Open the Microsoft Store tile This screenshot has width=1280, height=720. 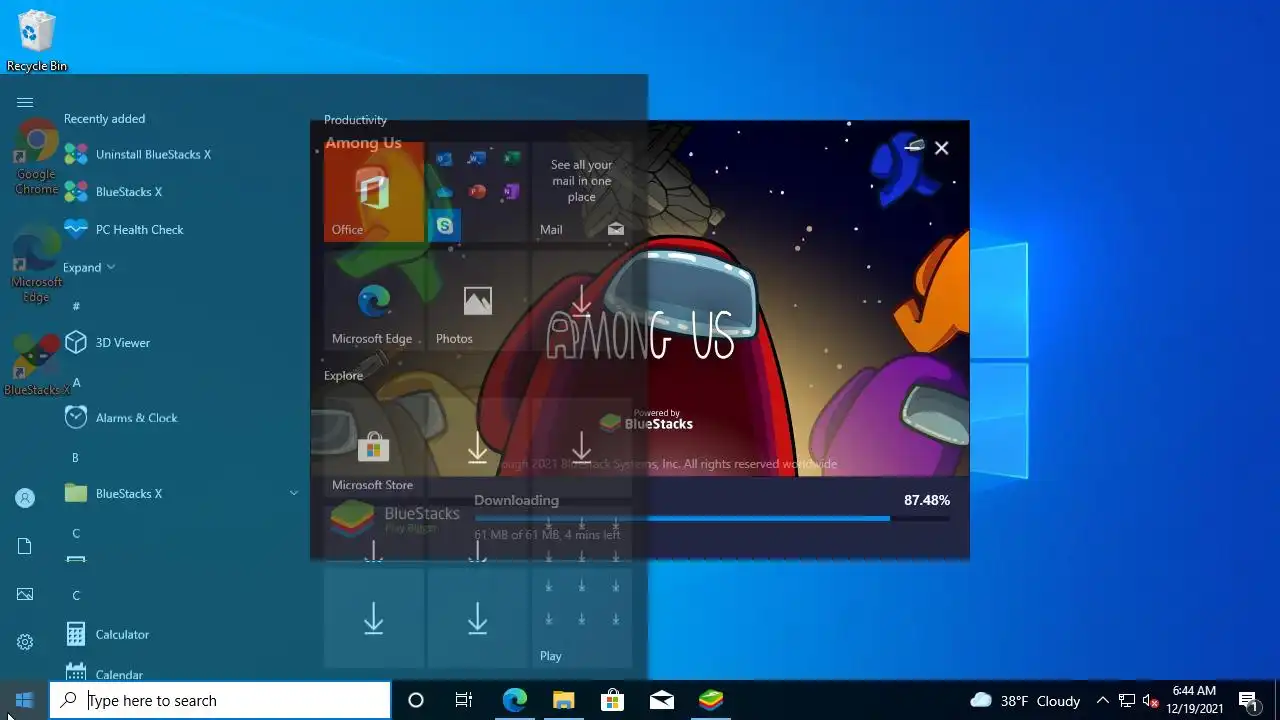[x=374, y=447]
